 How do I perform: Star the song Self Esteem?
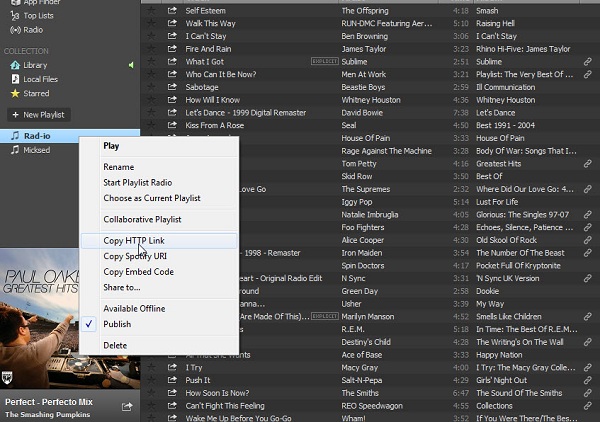click(152, 10)
